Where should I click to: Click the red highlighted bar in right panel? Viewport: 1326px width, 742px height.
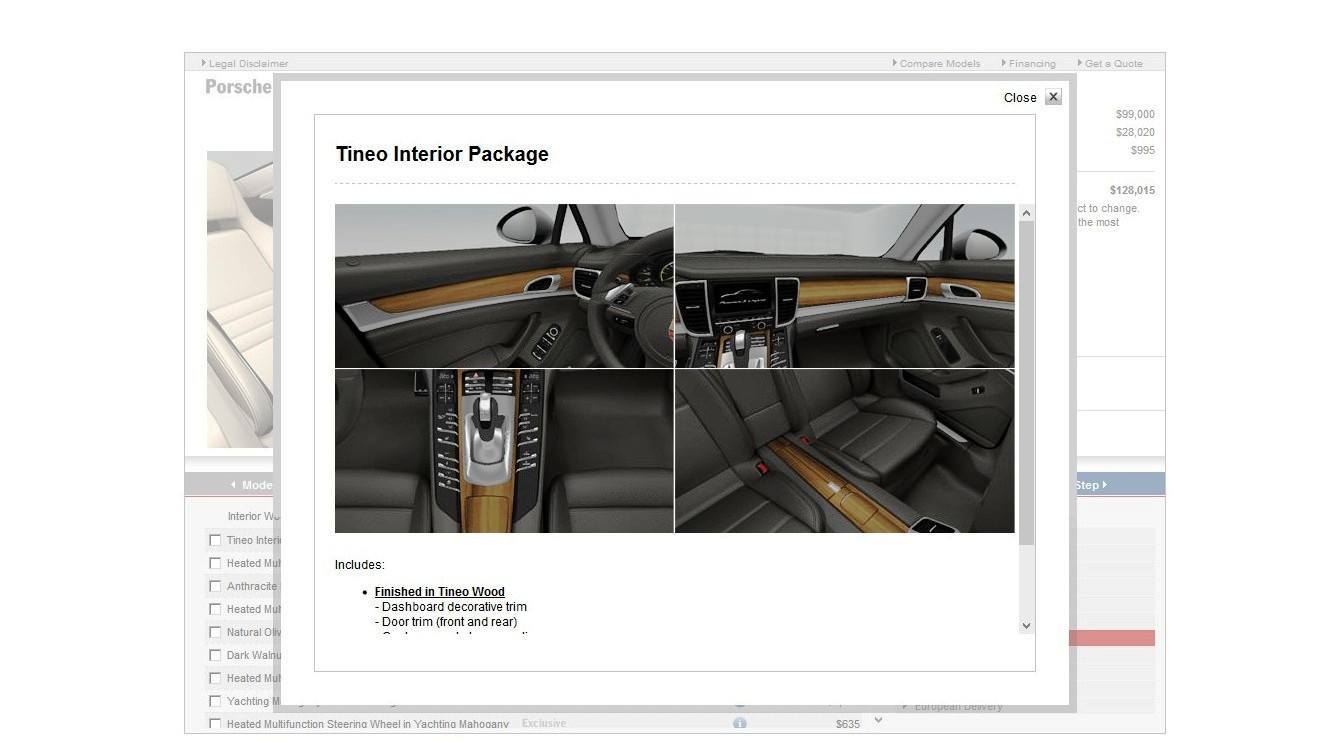(1112, 638)
